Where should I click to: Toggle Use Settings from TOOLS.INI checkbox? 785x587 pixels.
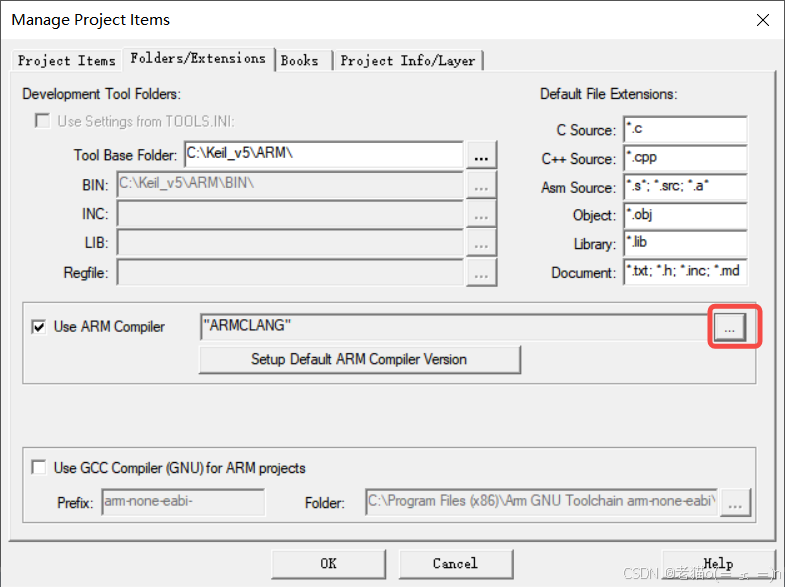[x=42, y=121]
